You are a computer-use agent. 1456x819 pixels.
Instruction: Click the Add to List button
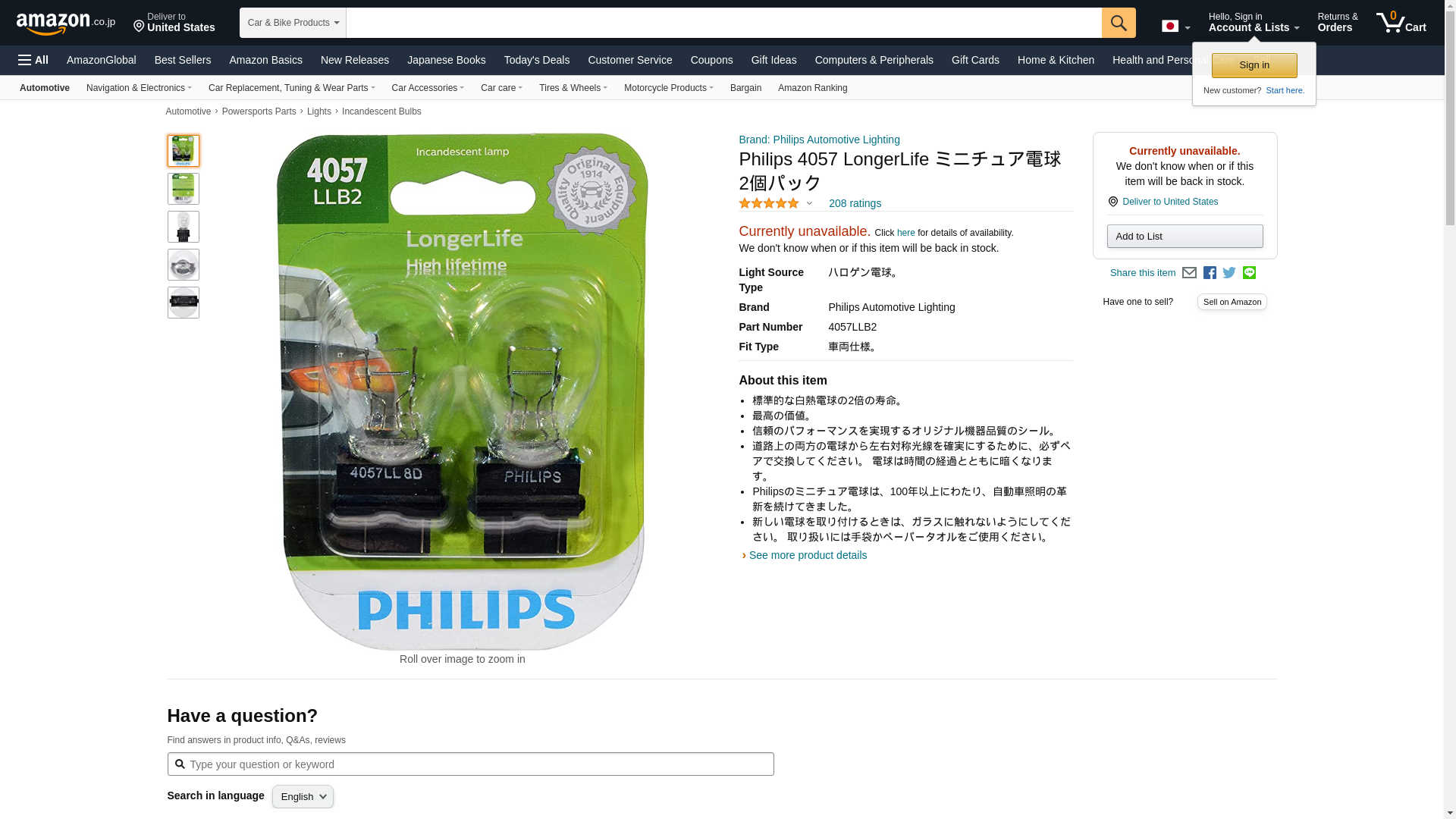pyautogui.click(x=1185, y=237)
